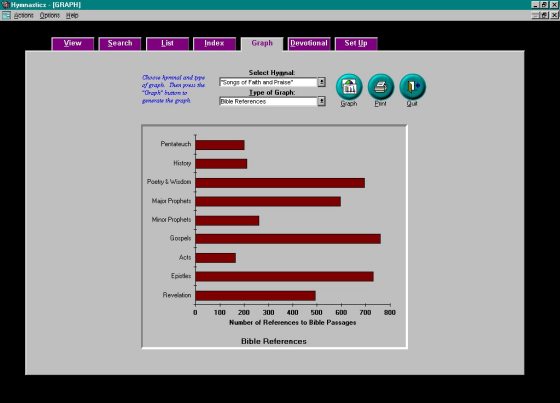Click the "Select Hymnal:" label

[272, 73]
